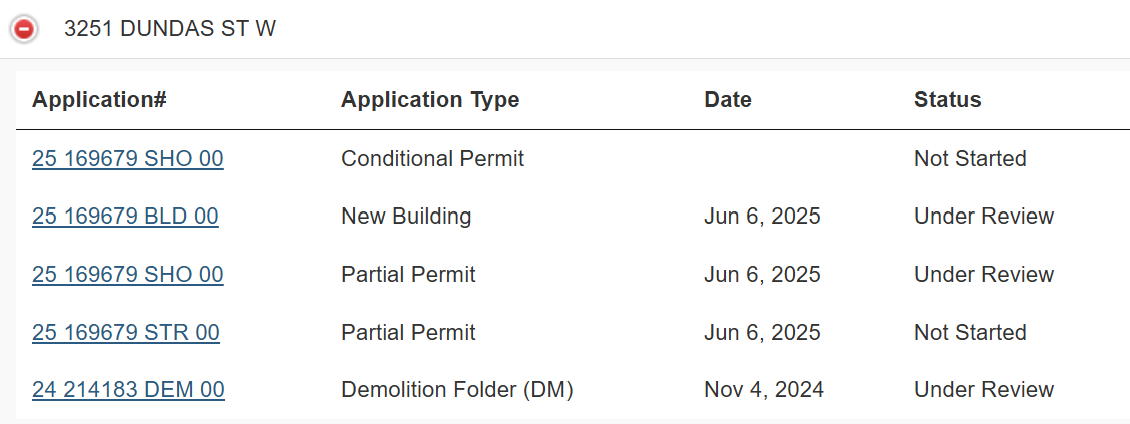1130x424 pixels.
Task: Collapse the 3251 Dundas St W section
Action: tap(23, 29)
